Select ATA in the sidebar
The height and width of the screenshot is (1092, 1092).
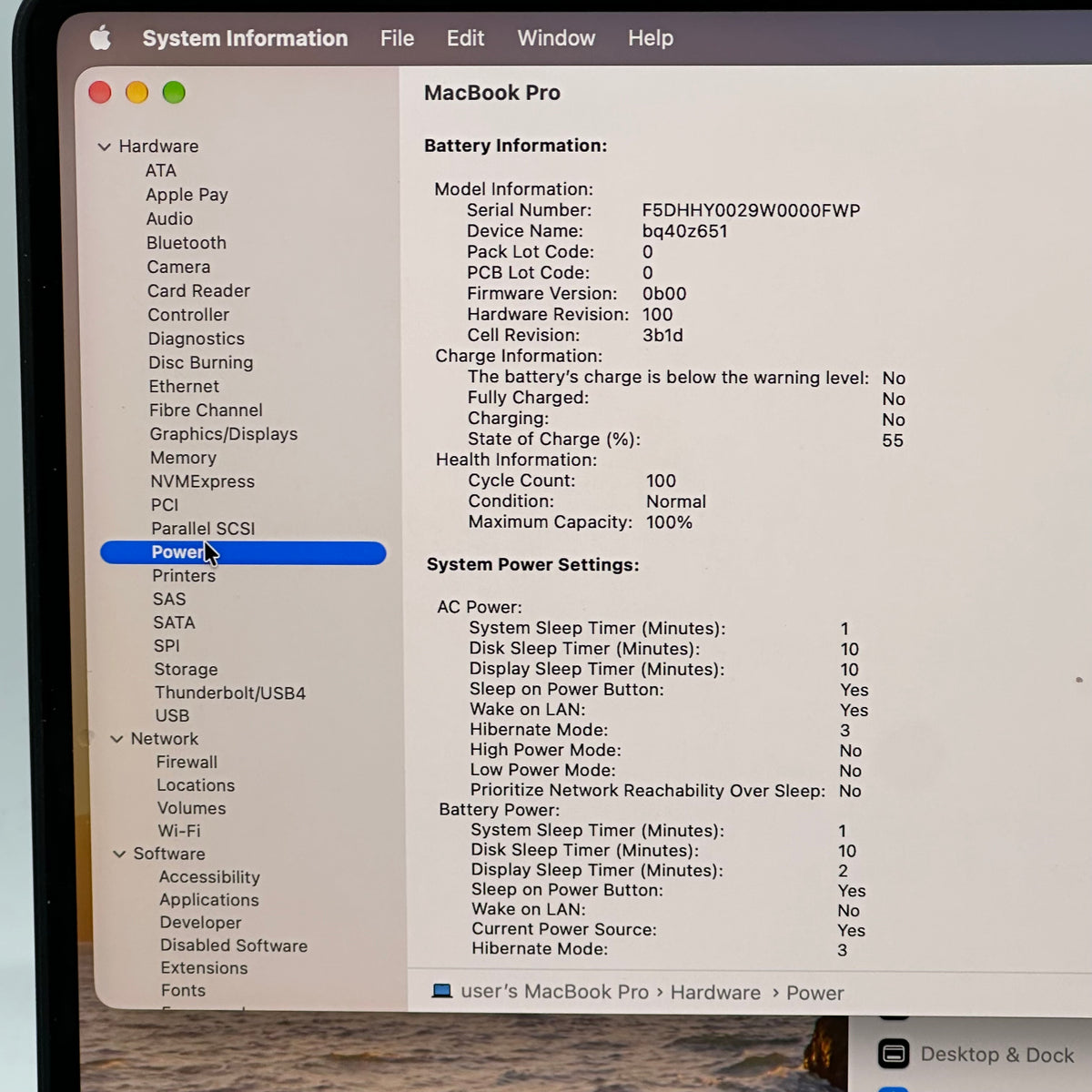coord(161,170)
